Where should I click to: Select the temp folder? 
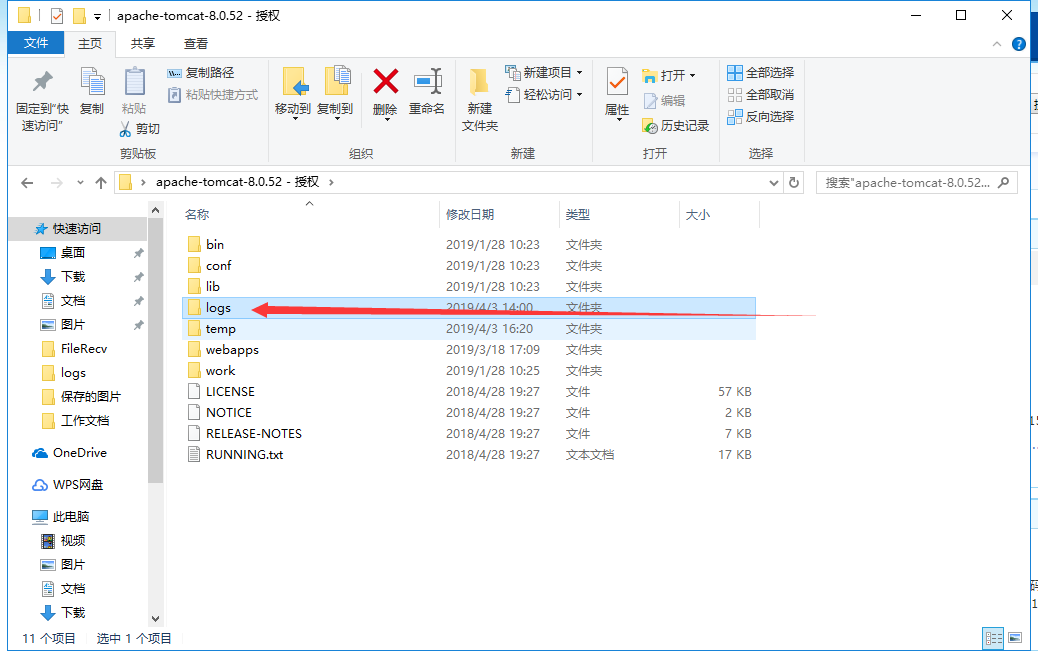[x=469, y=329]
